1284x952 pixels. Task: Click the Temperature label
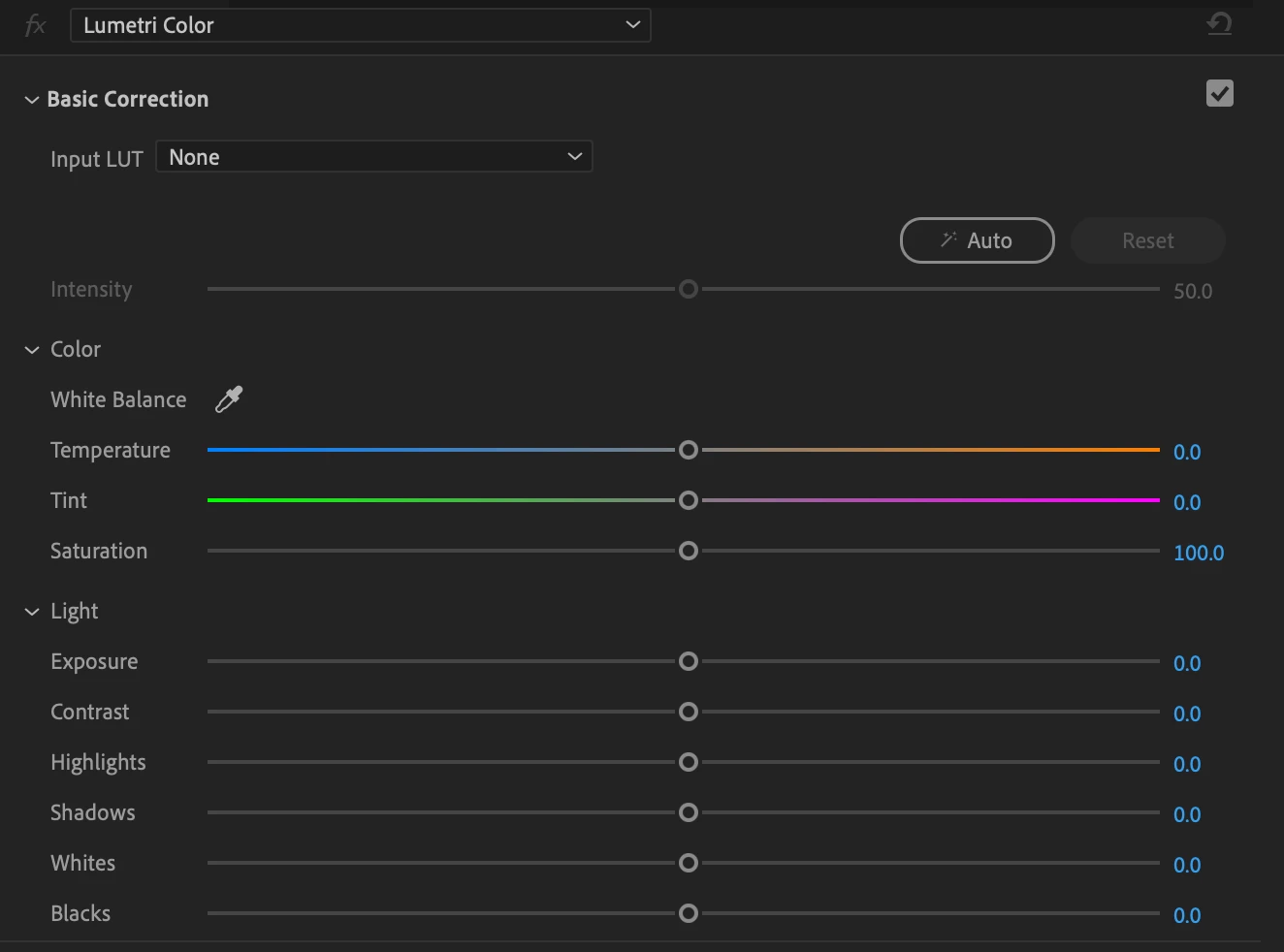pyautogui.click(x=111, y=451)
